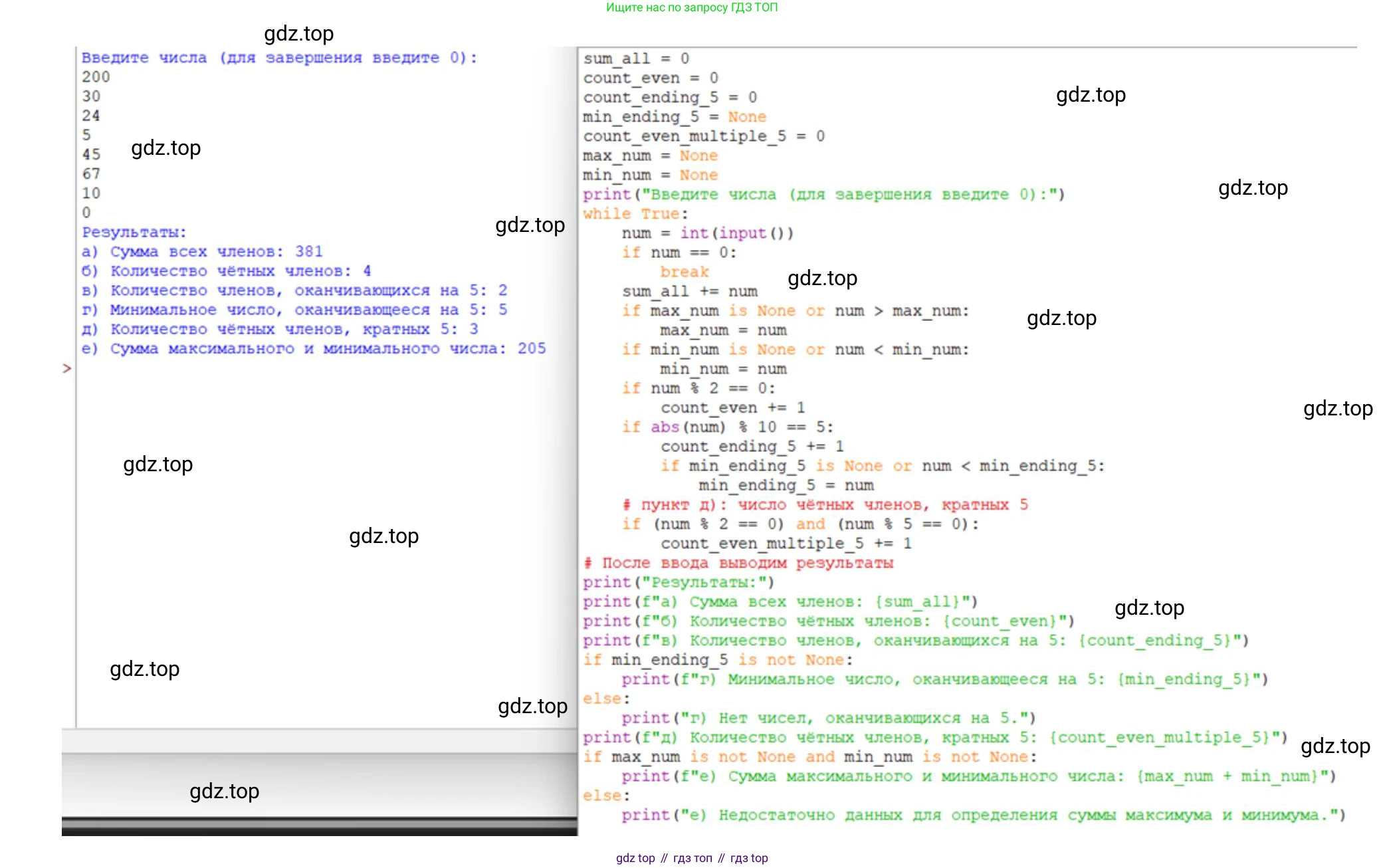This screenshot has height=868, width=1385.
Task: Click code line 'min_num = None'
Action: (x=651, y=175)
